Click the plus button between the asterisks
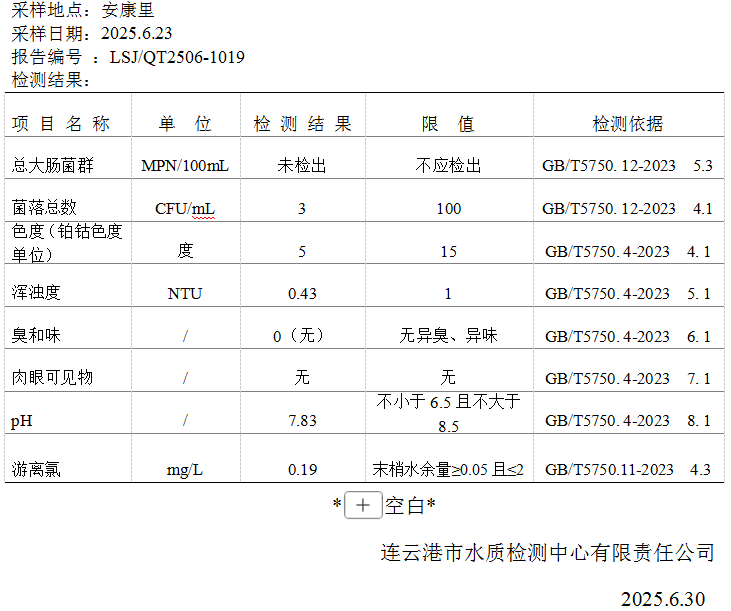This screenshot has width=731, height=611. pyautogui.click(x=363, y=506)
